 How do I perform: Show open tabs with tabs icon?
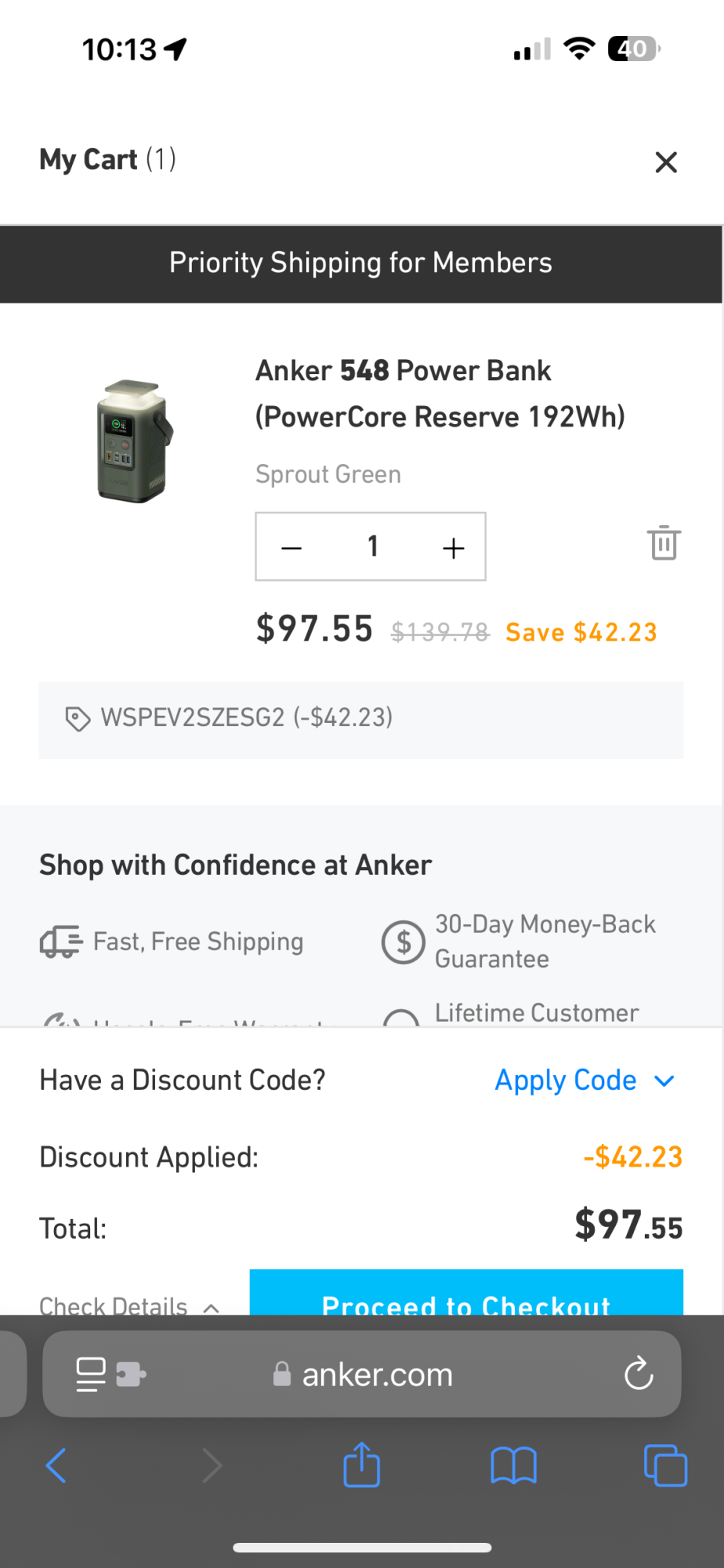(664, 1465)
